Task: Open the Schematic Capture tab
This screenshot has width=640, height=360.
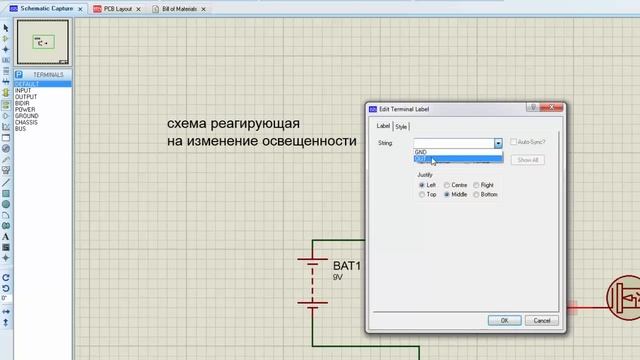Action: (x=47, y=9)
